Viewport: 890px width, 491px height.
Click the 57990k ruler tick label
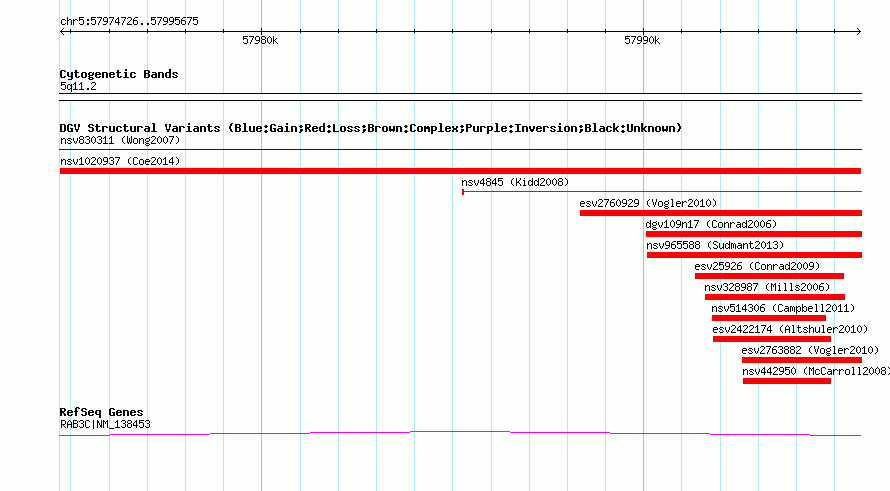point(642,40)
